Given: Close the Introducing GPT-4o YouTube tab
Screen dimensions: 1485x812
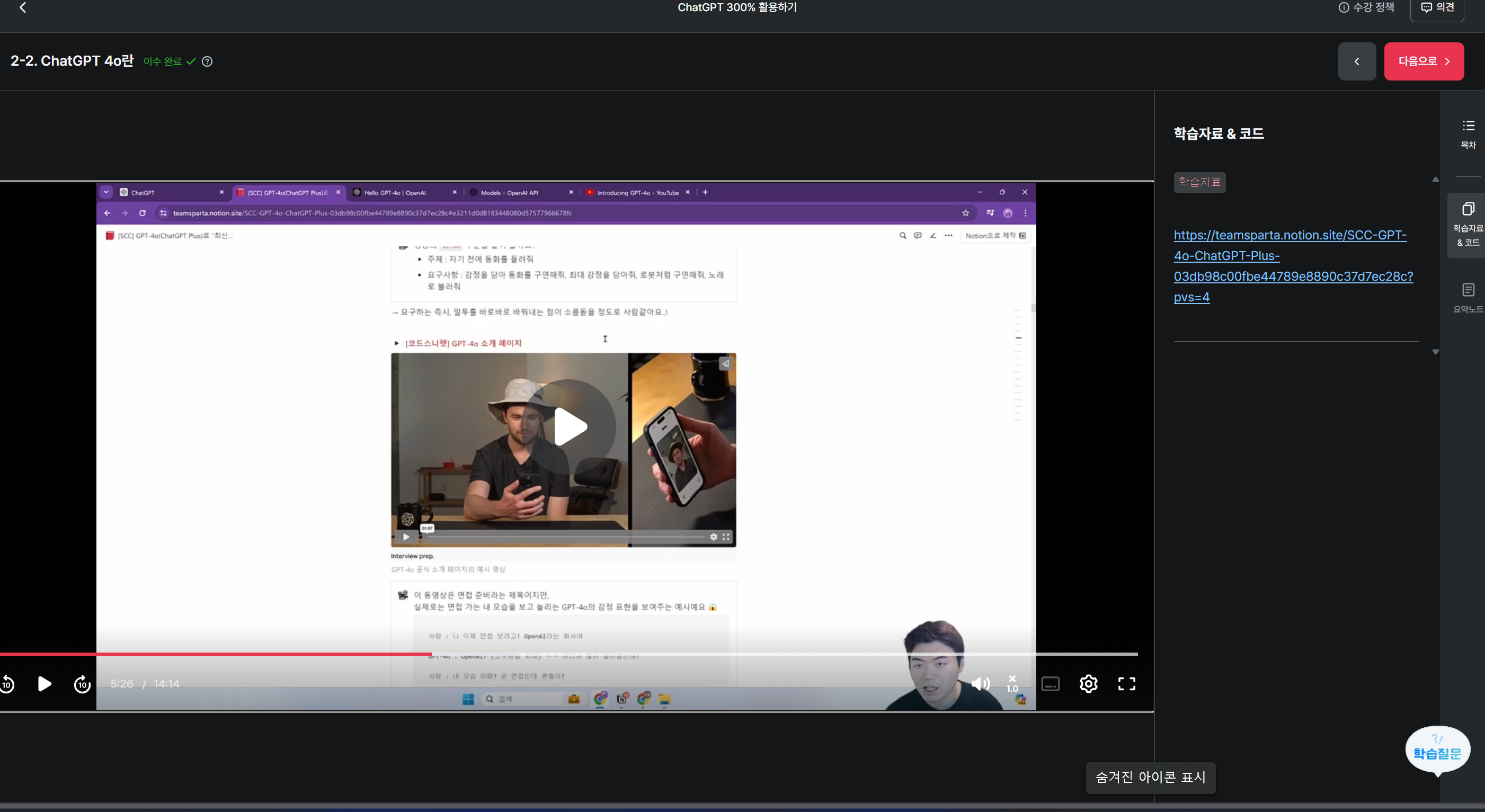Looking at the screenshot, I should (x=688, y=192).
